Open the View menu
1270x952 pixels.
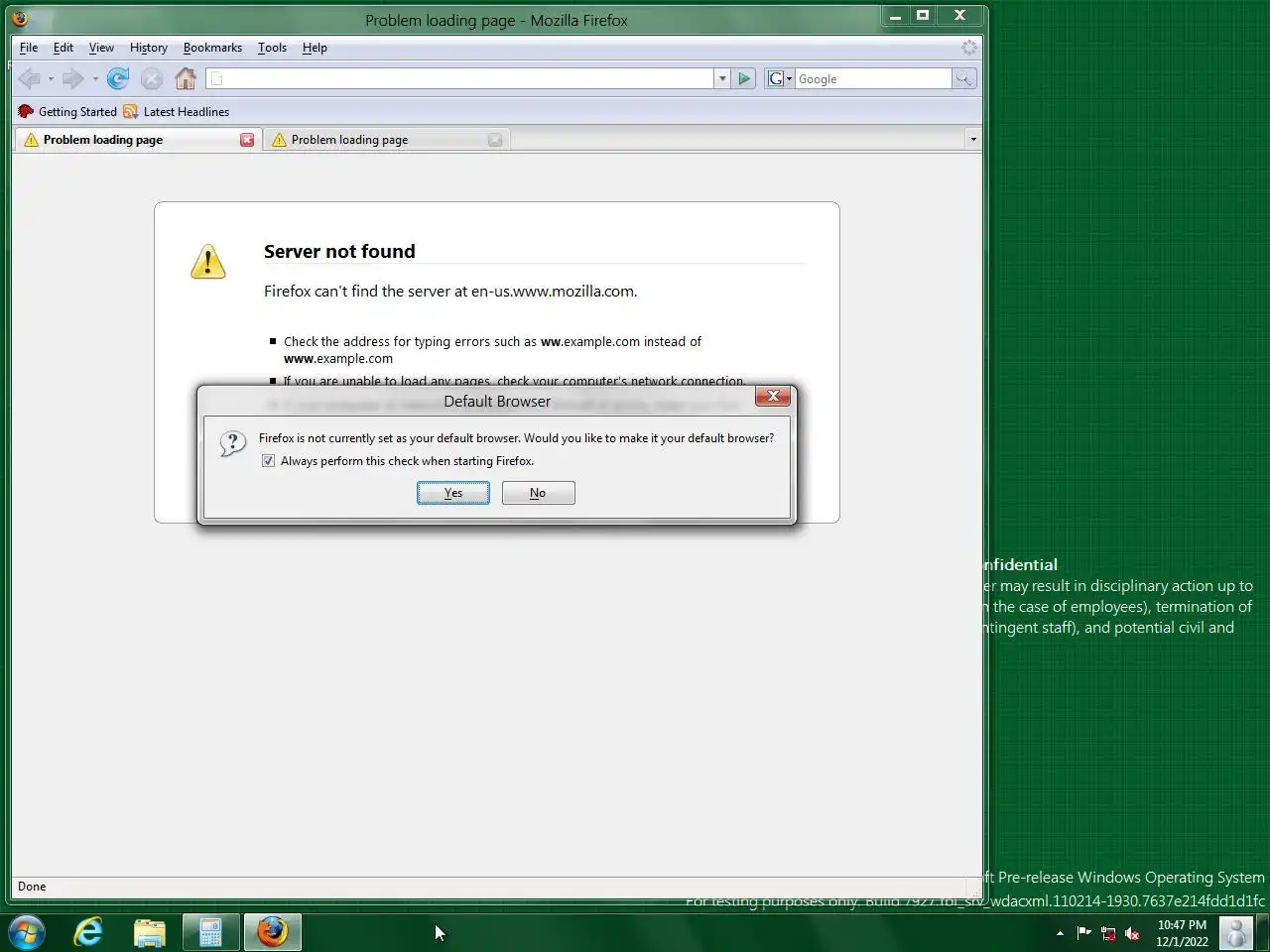[x=101, y=48]
